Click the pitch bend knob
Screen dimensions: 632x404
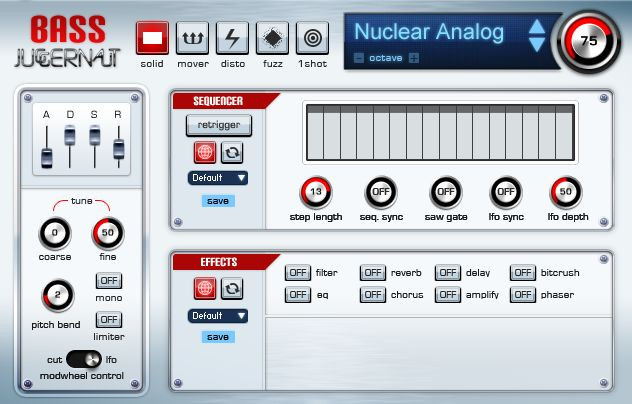[58, 296]
